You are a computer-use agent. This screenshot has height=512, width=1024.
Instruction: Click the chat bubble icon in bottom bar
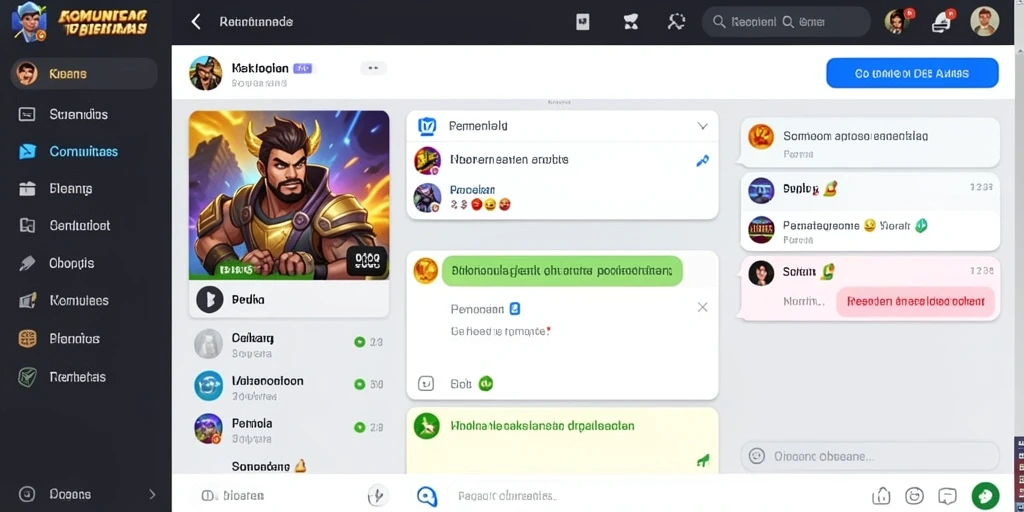click(947, 496)
